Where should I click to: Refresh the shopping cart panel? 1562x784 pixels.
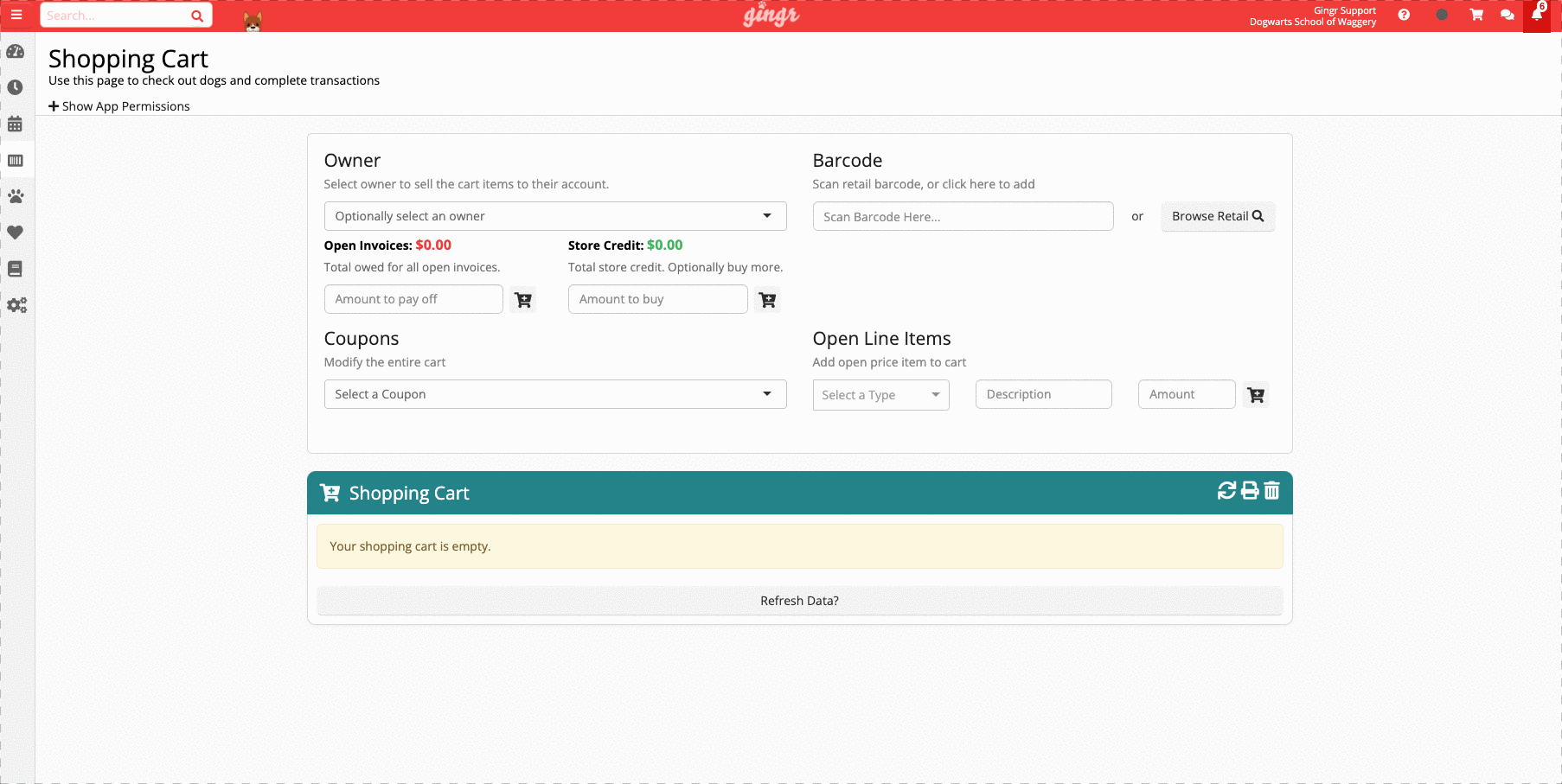coord(1226,491)
